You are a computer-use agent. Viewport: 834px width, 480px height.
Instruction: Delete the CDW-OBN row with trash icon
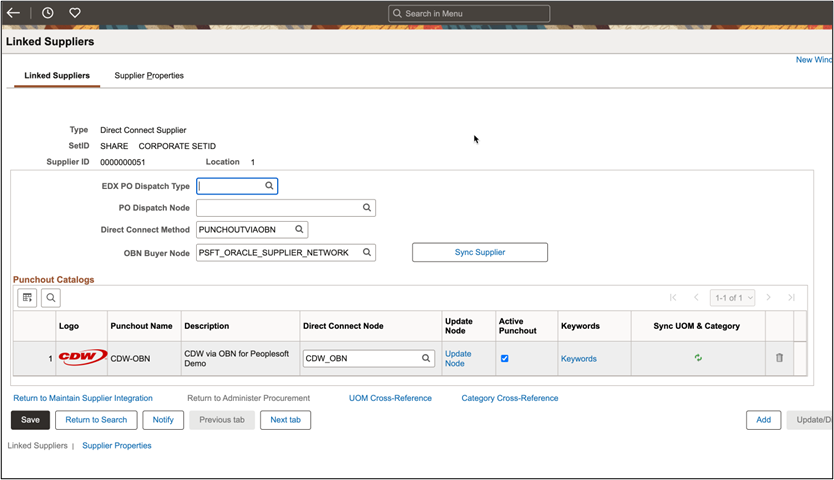click(x=780, y=358)
